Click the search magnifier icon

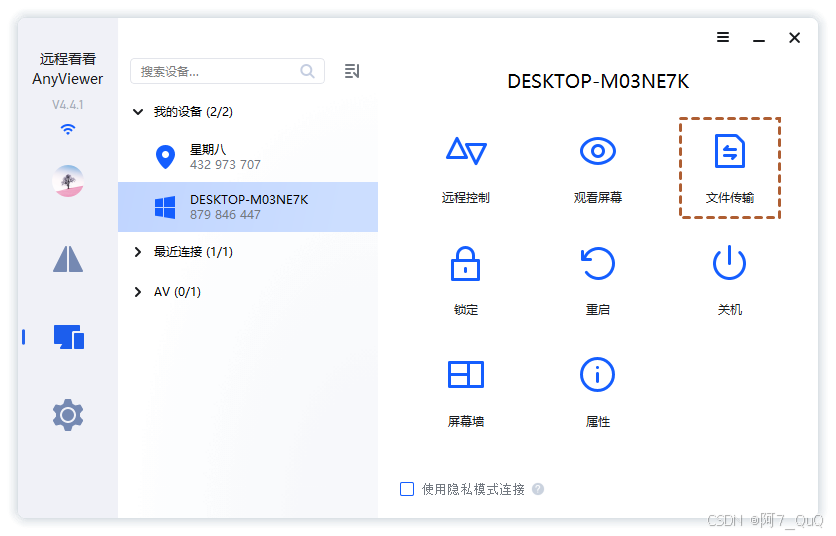tap(307, 71)
